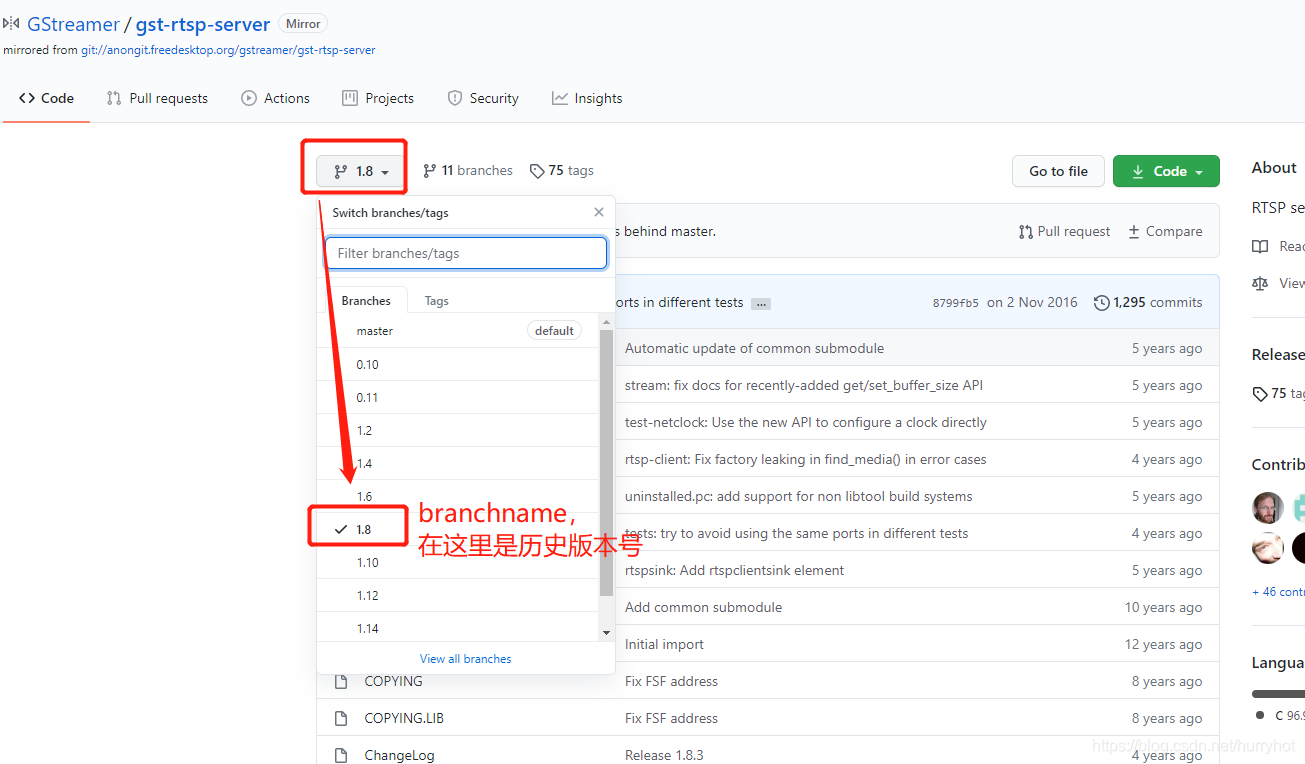Click the mirror icon beside repository name

click(11, 23)
